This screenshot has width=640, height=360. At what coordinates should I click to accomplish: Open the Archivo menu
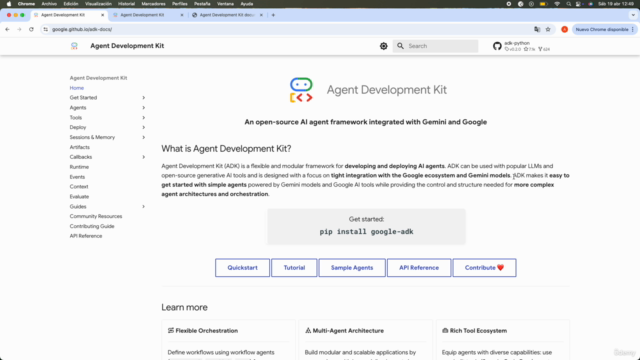[49, 4]
